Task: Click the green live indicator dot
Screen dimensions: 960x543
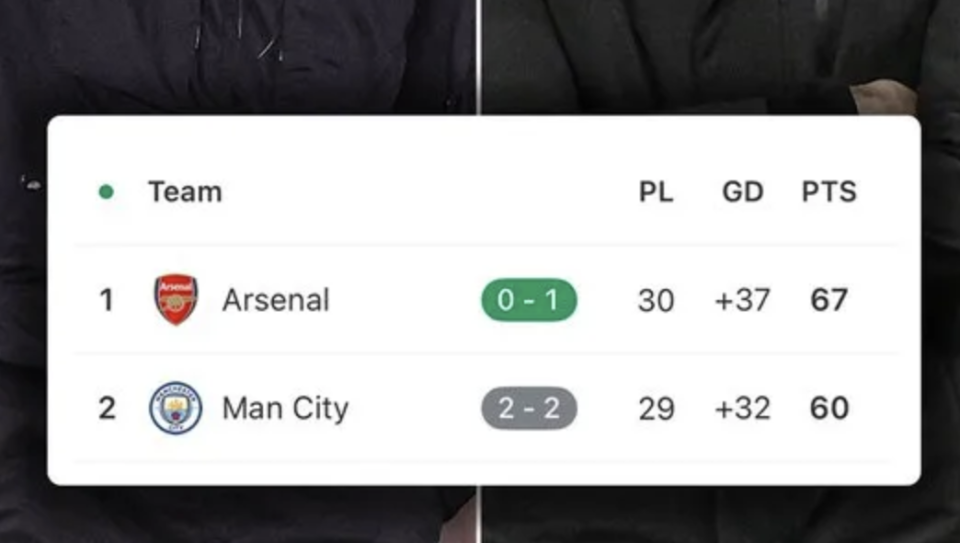Action: 106,192
